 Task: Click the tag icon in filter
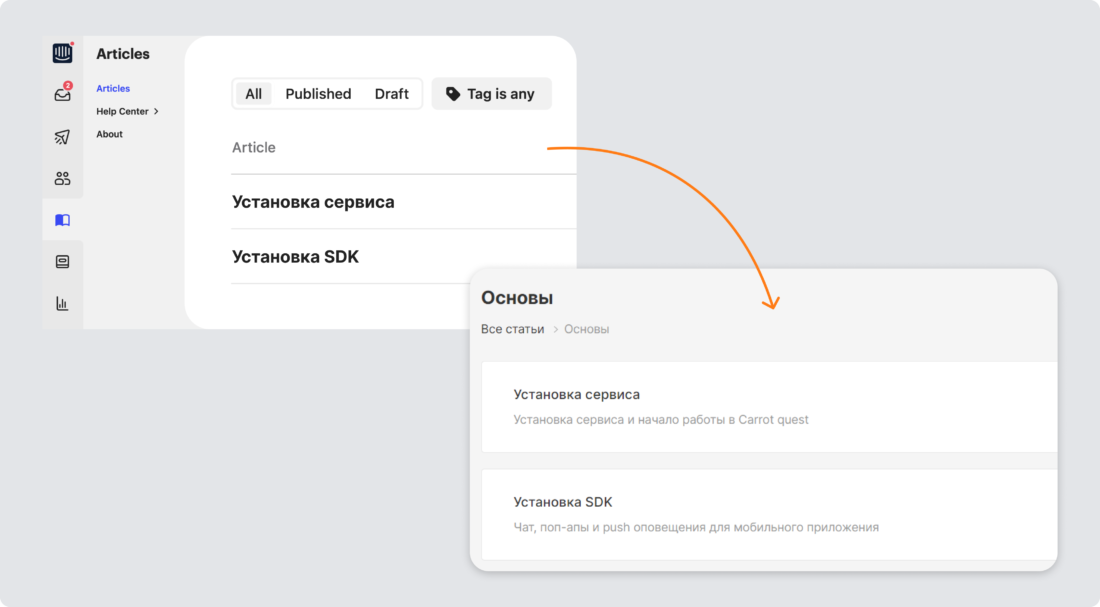click(x=453, y=94)
